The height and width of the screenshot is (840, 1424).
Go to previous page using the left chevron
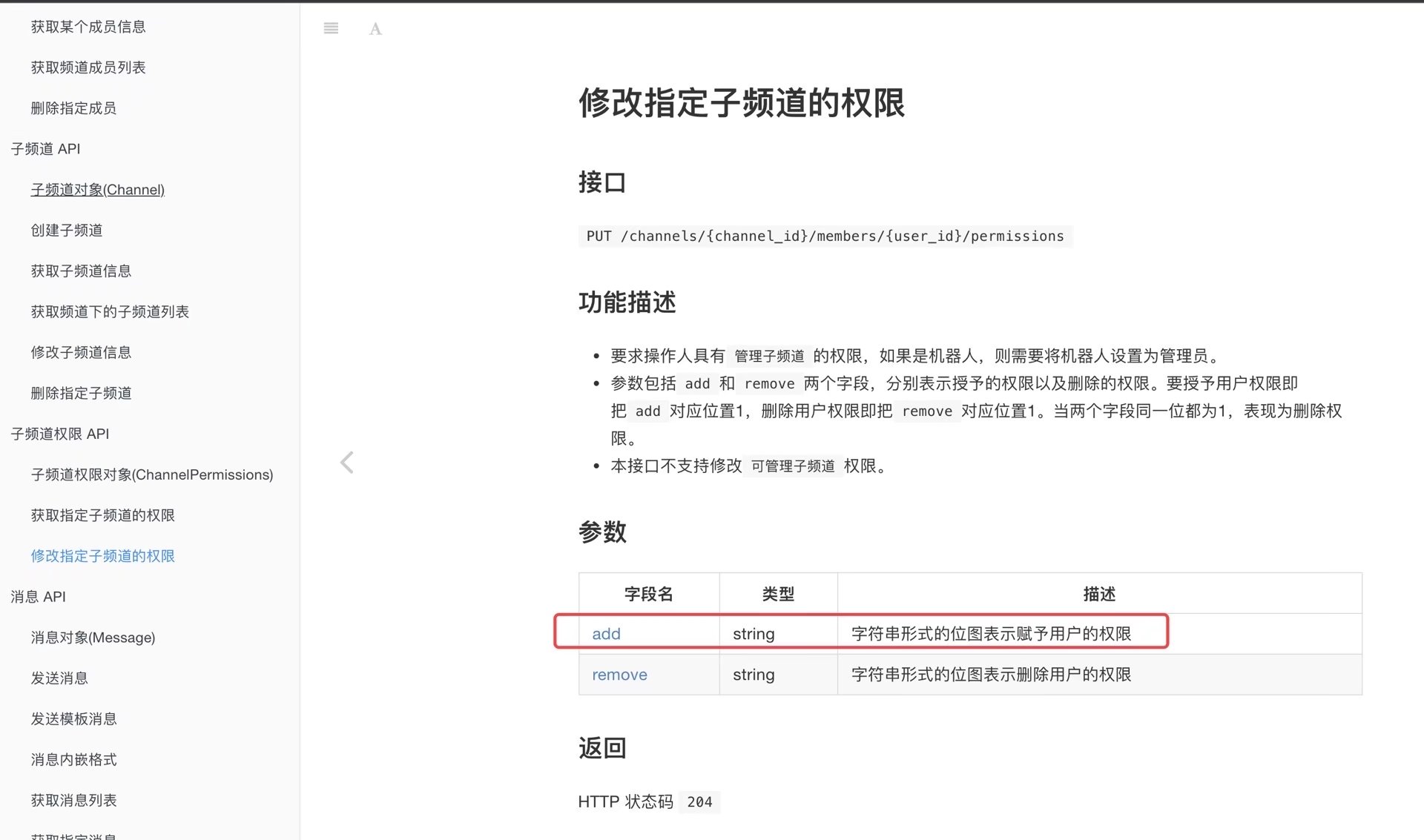[346, 462]
